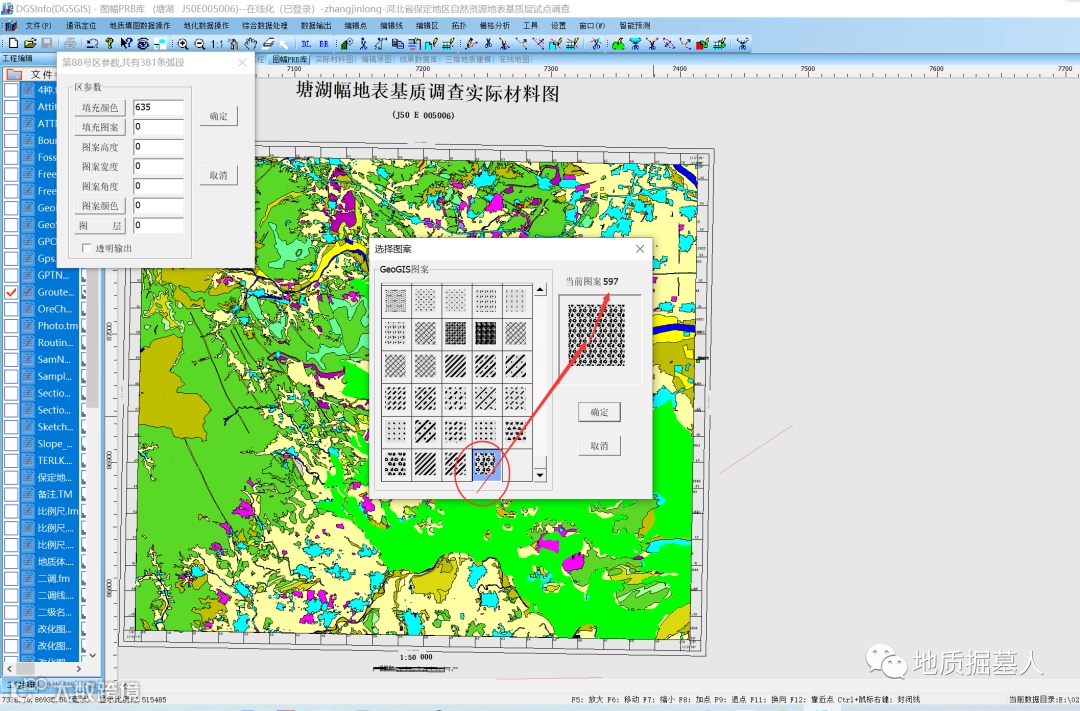Select the solid dense black grid pattern swatch

click(485, 333)
